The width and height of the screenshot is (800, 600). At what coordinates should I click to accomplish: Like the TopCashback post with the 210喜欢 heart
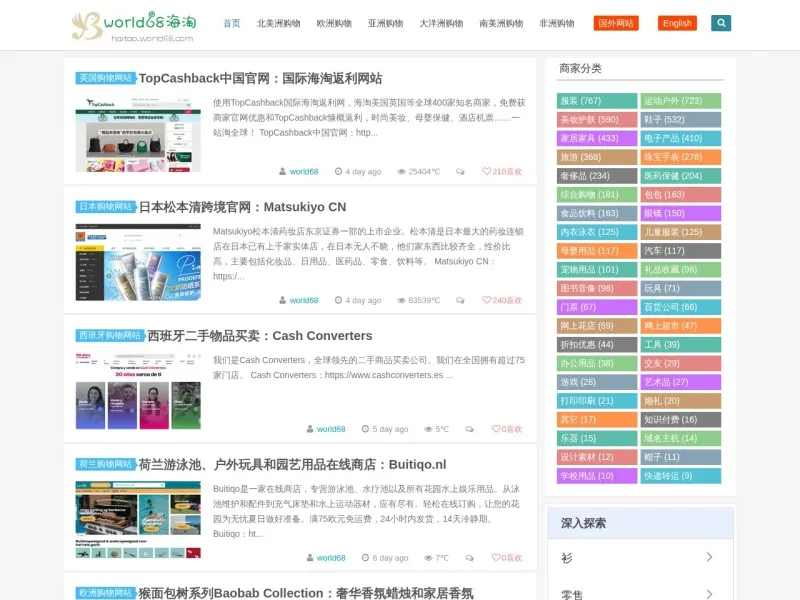[502, 171]
